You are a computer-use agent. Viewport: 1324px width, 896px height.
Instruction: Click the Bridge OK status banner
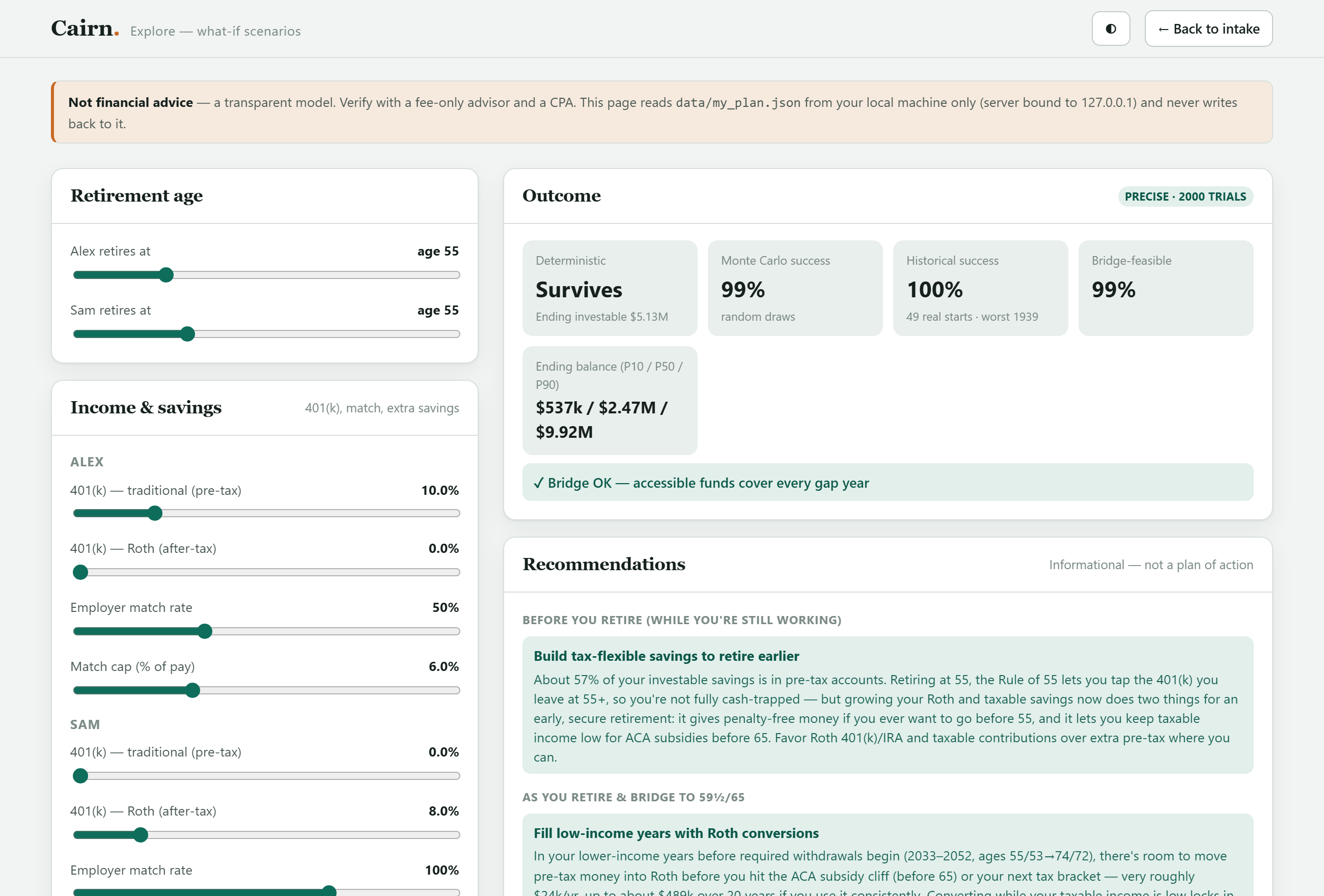[x=888, y=483]
